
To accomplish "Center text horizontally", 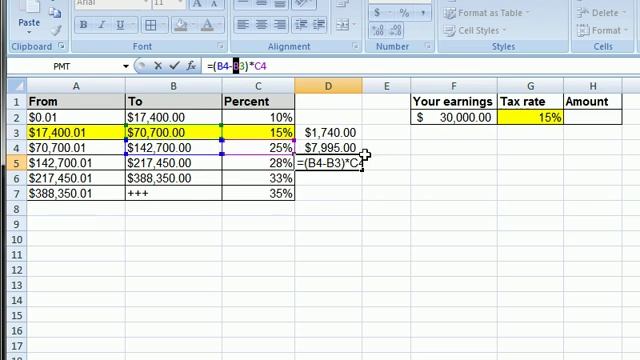I will coord(261,25).
